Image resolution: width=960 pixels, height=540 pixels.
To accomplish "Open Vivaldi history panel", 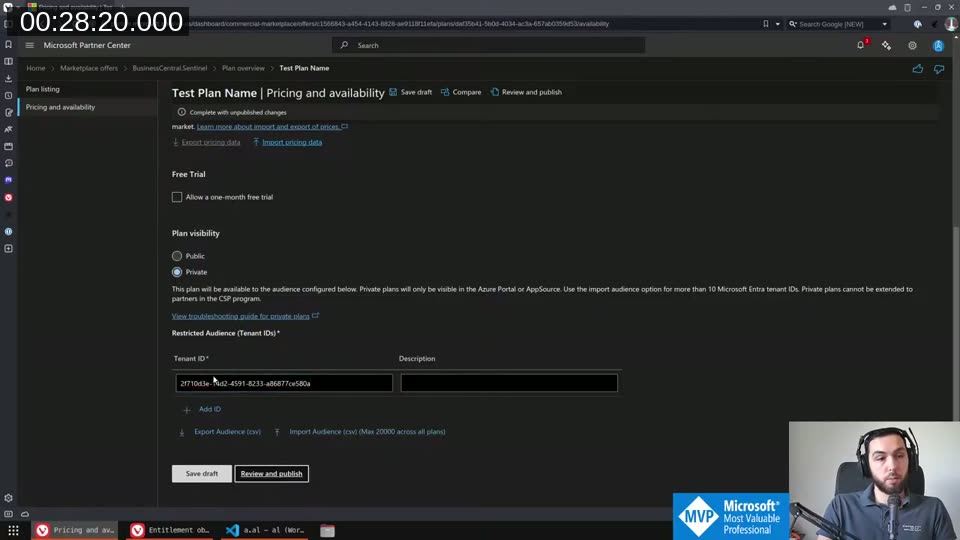I will coord(9,96).
